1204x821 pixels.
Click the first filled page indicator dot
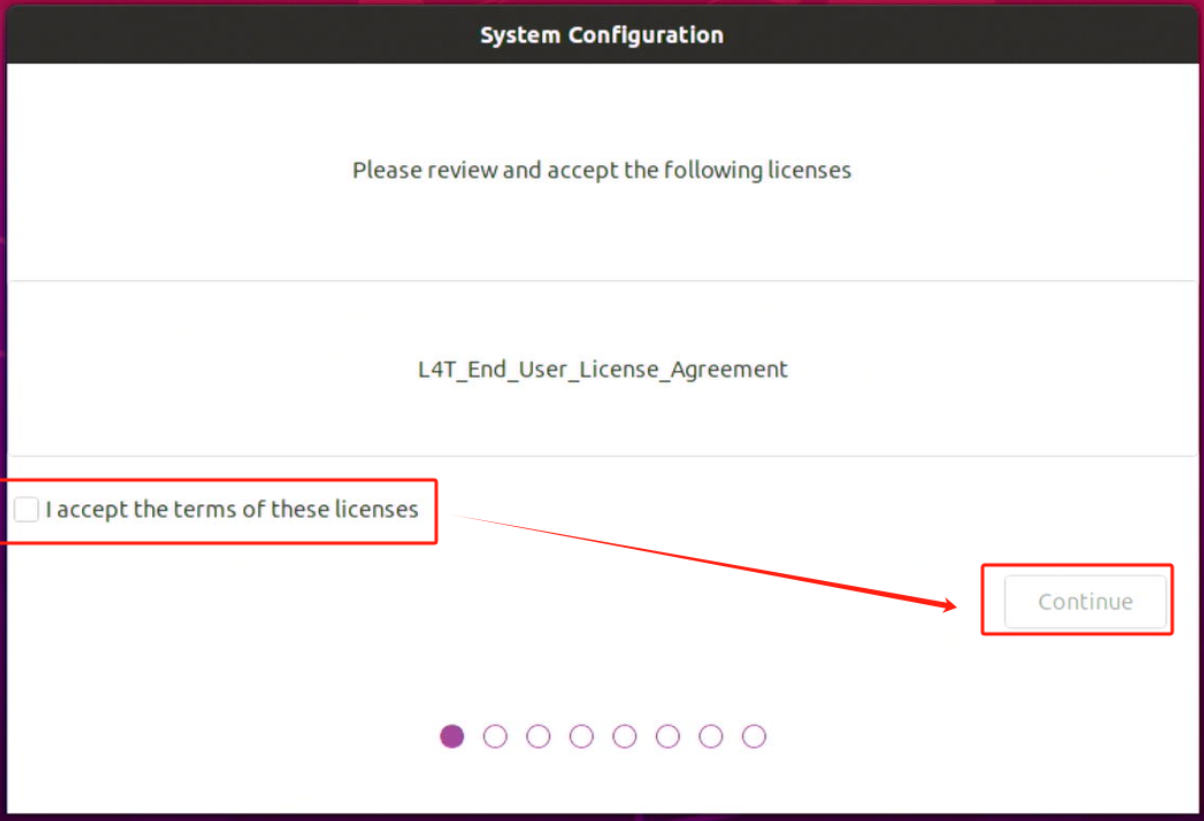[x=452, y=737]
